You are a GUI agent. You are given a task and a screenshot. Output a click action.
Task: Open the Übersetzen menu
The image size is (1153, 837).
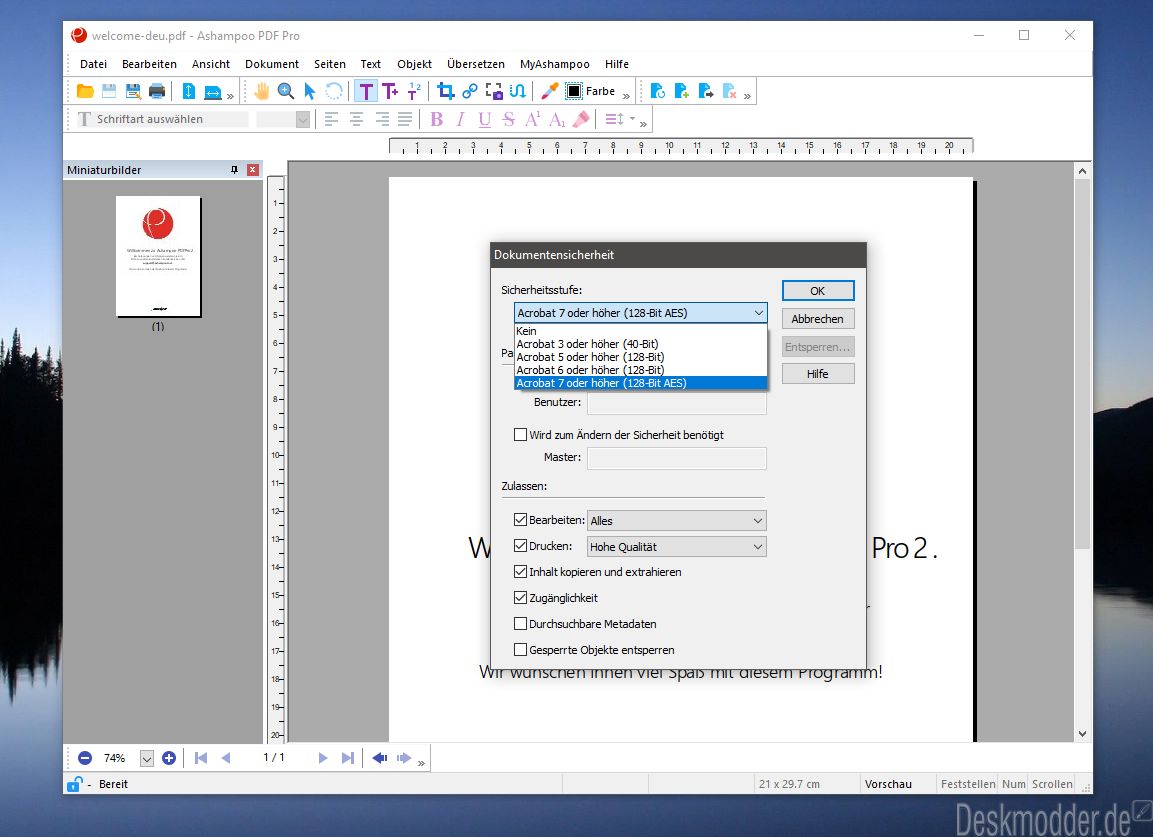(476, 64)
